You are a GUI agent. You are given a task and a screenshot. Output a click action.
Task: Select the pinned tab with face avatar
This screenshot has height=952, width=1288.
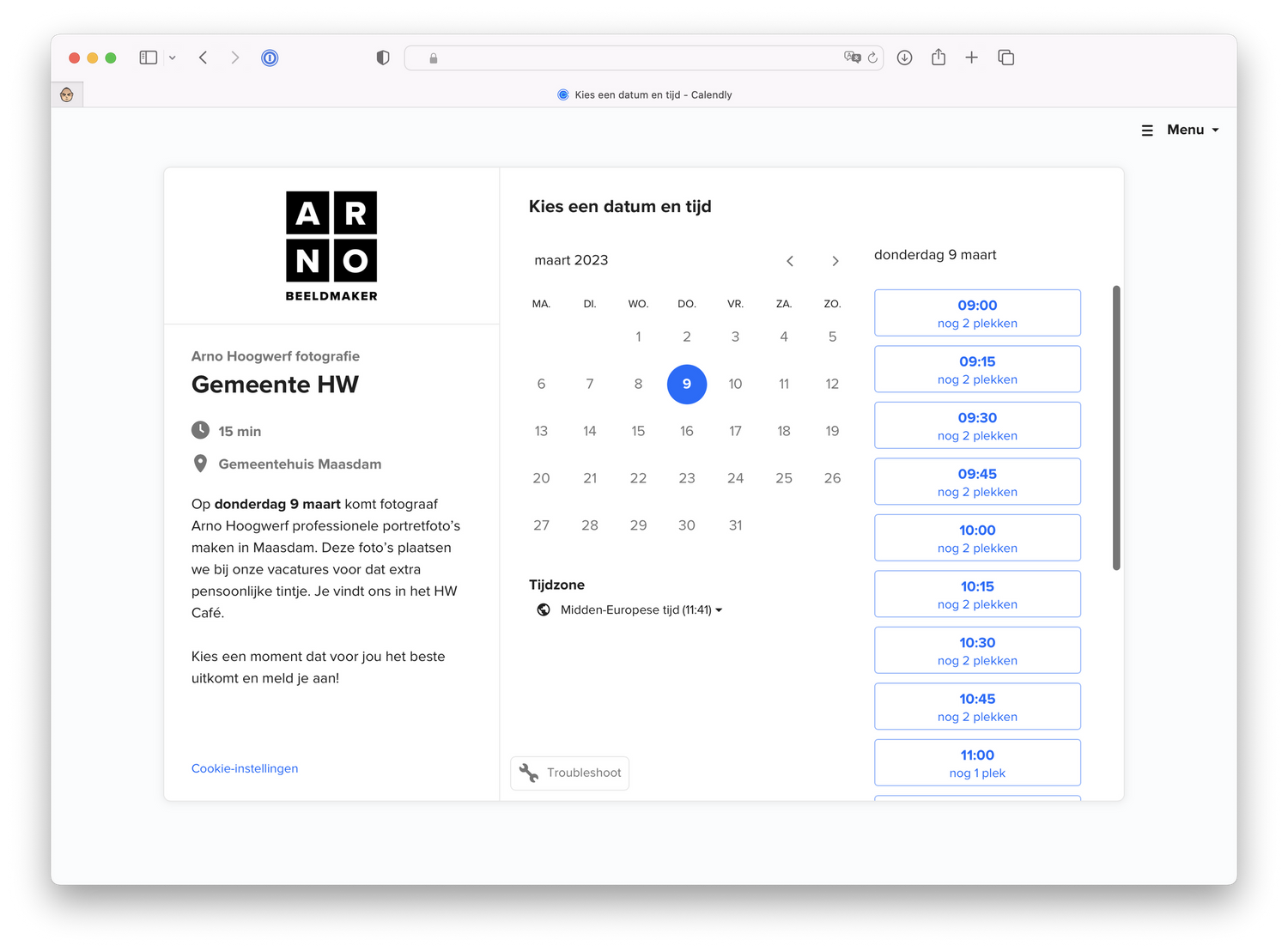pyautogui.click(x=67, y=94)
